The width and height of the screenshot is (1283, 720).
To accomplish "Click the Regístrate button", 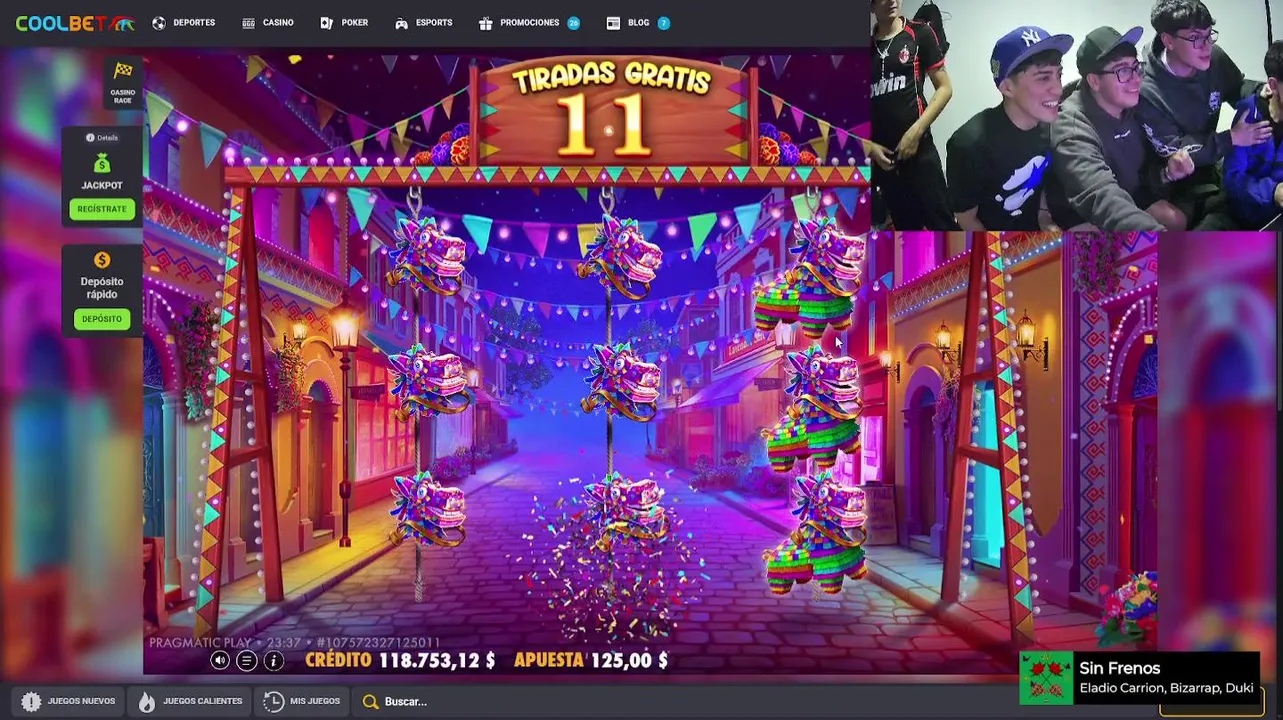I will pos(102,209).
